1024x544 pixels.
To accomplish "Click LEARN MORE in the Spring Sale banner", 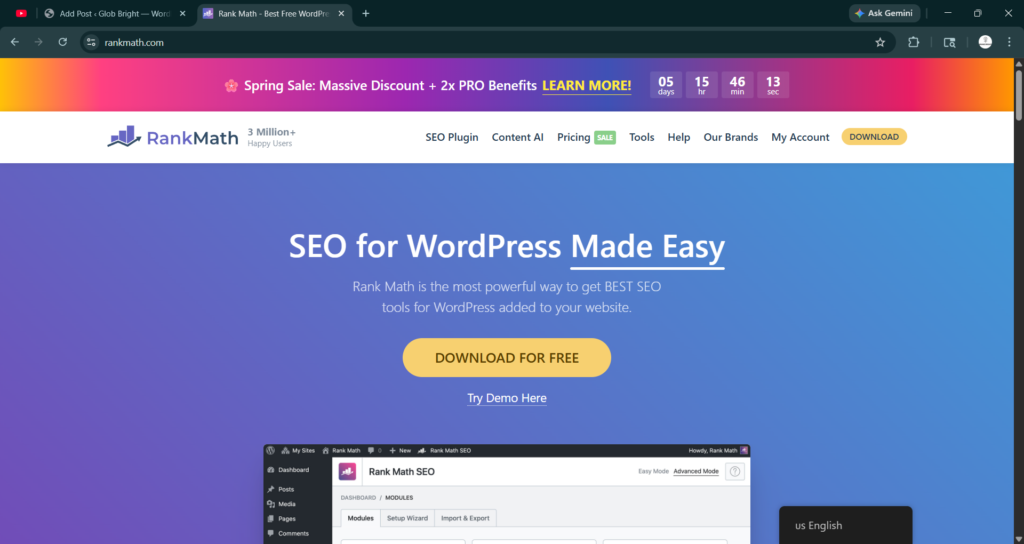I will click(587, 86).
